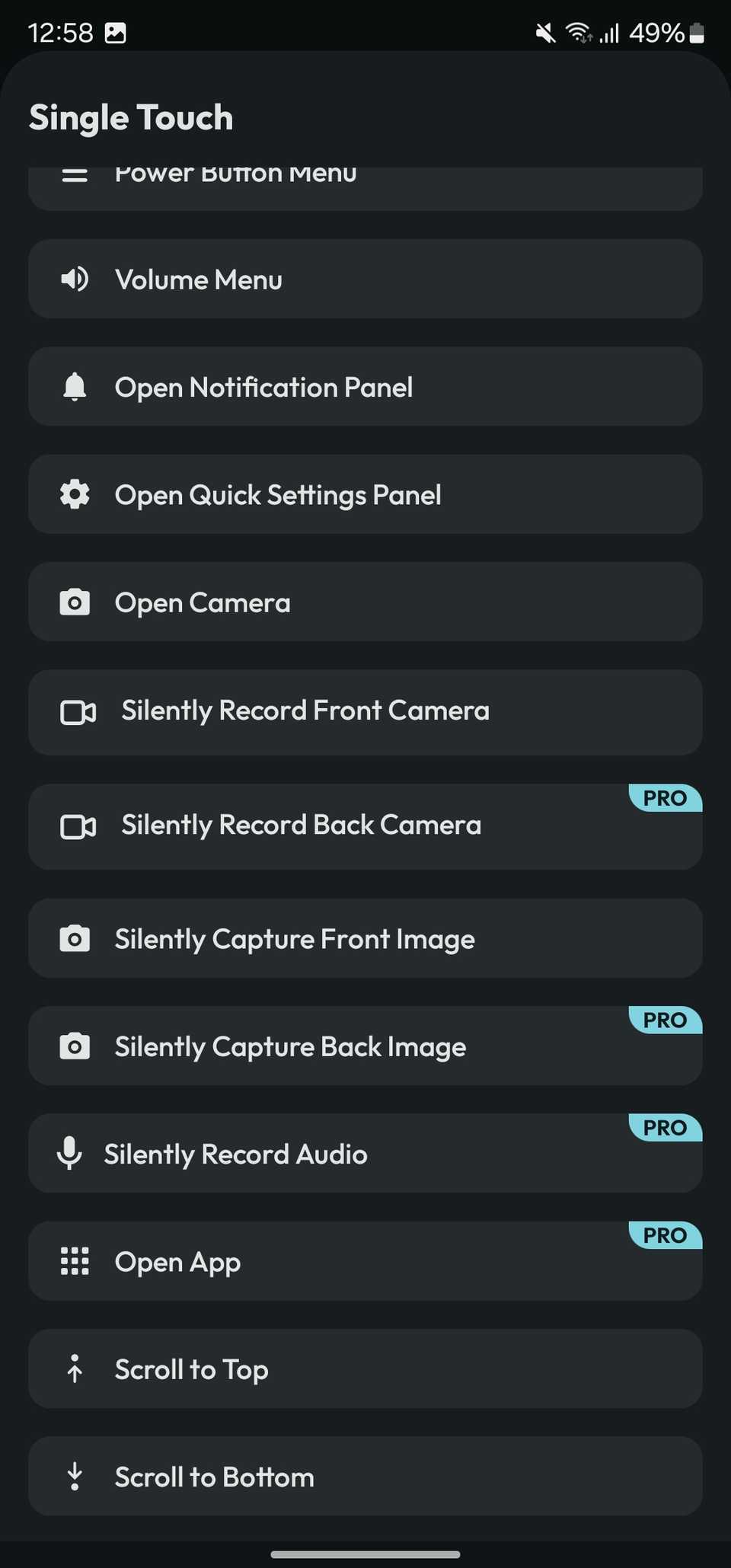Tap the microphone icon for Silently Record Audio
Screen dimensions: 731x1568
coord(69,1153)
